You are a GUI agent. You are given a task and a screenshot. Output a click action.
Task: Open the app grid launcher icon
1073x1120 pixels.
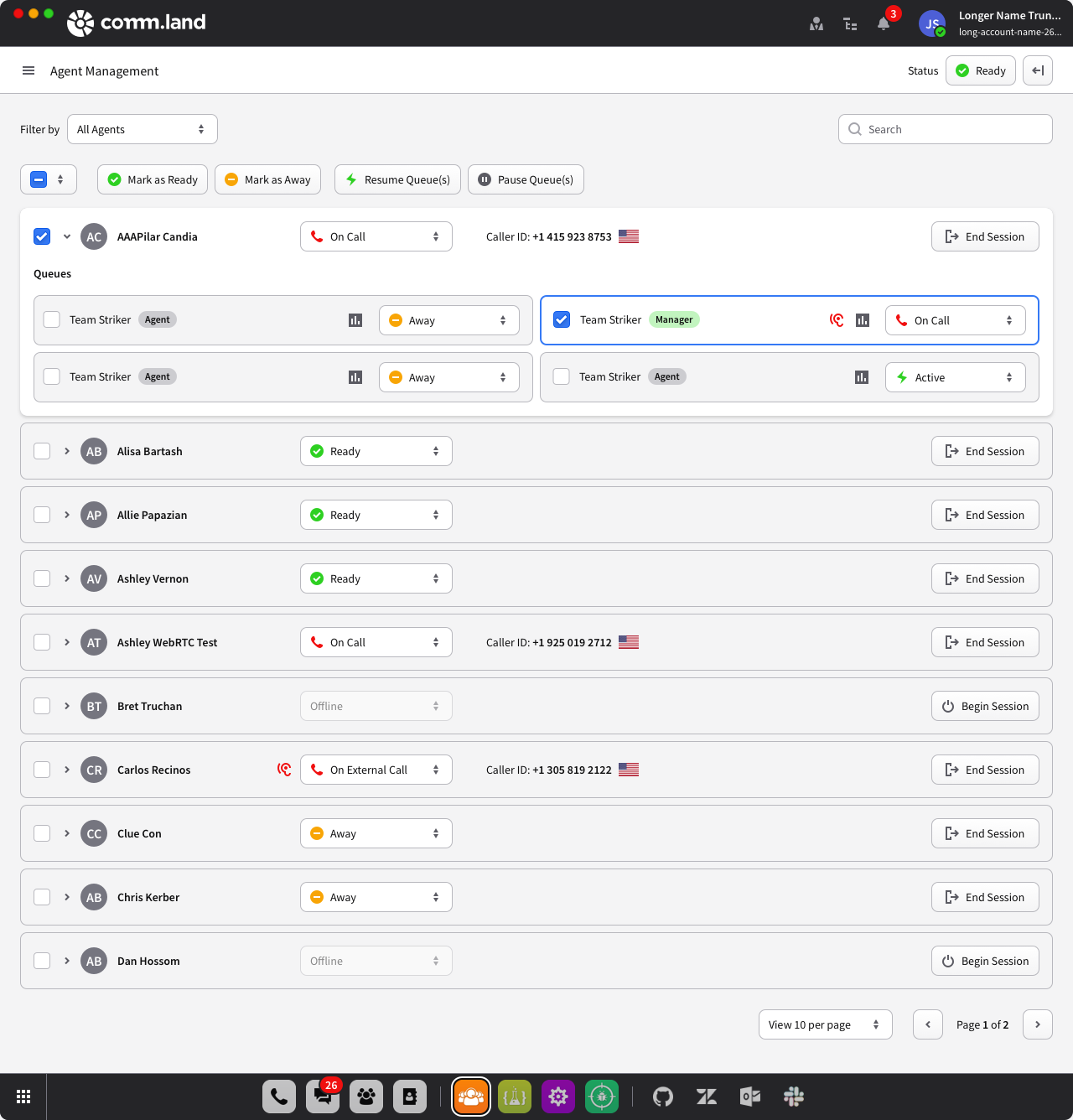click(23, 1097)
